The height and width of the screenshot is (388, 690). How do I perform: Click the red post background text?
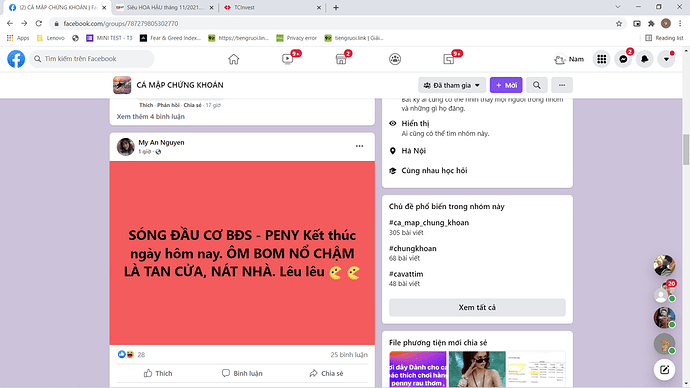pos(242,253)
